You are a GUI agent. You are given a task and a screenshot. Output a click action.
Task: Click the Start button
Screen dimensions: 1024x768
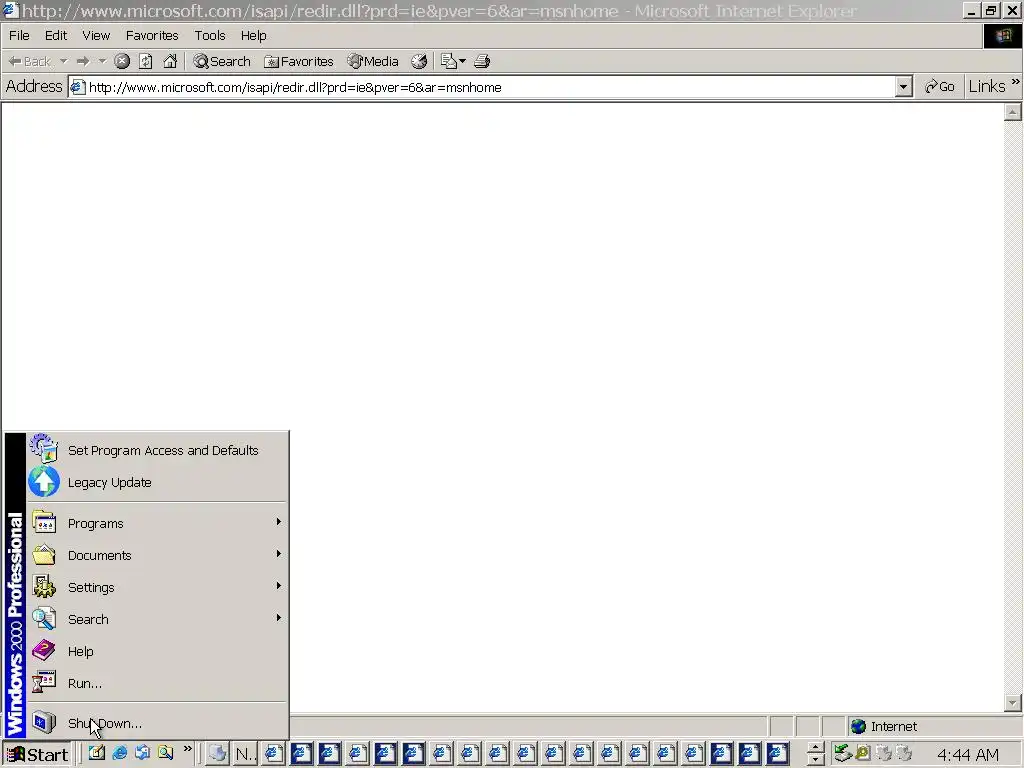coord(37,754)
